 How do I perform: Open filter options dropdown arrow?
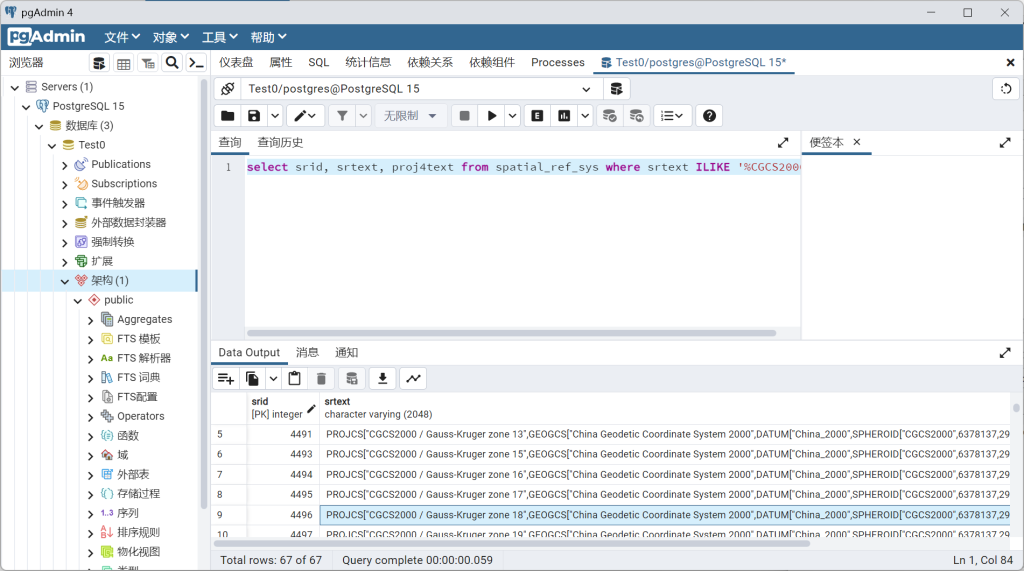pos(363,116)
